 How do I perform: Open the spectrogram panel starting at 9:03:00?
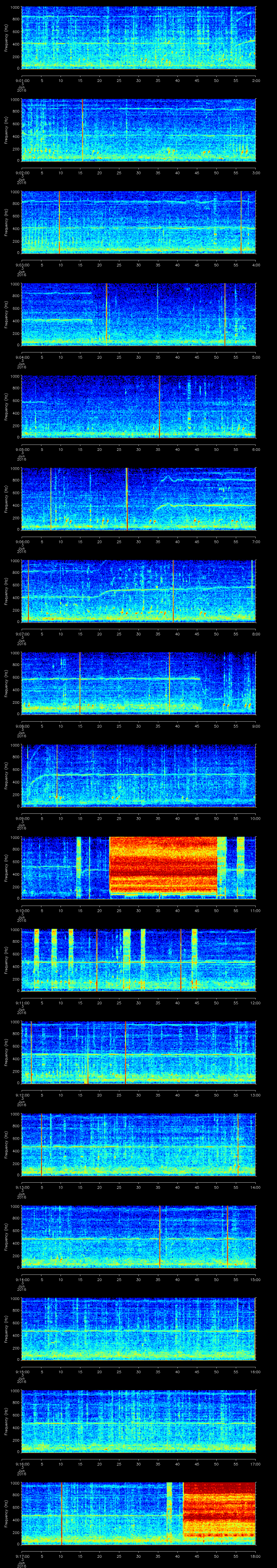[139, 222]
